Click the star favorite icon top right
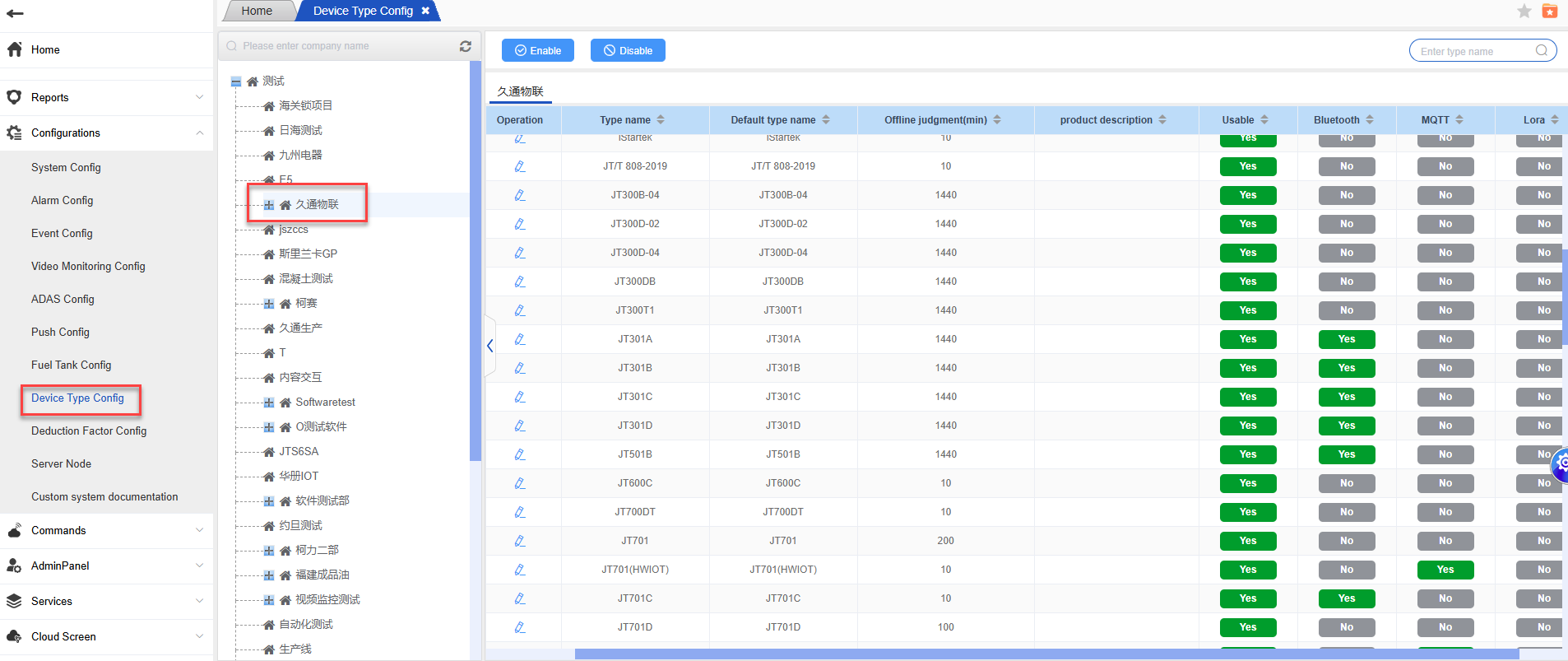 (1524, 11)
